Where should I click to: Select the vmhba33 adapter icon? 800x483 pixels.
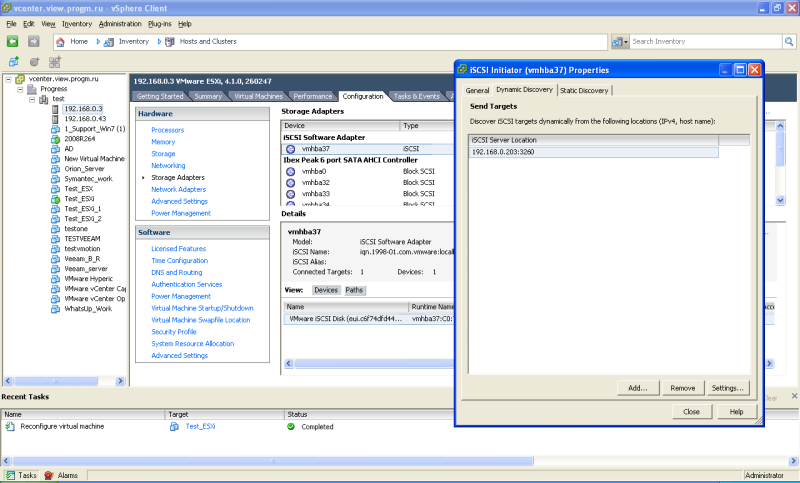coord(290,194)
